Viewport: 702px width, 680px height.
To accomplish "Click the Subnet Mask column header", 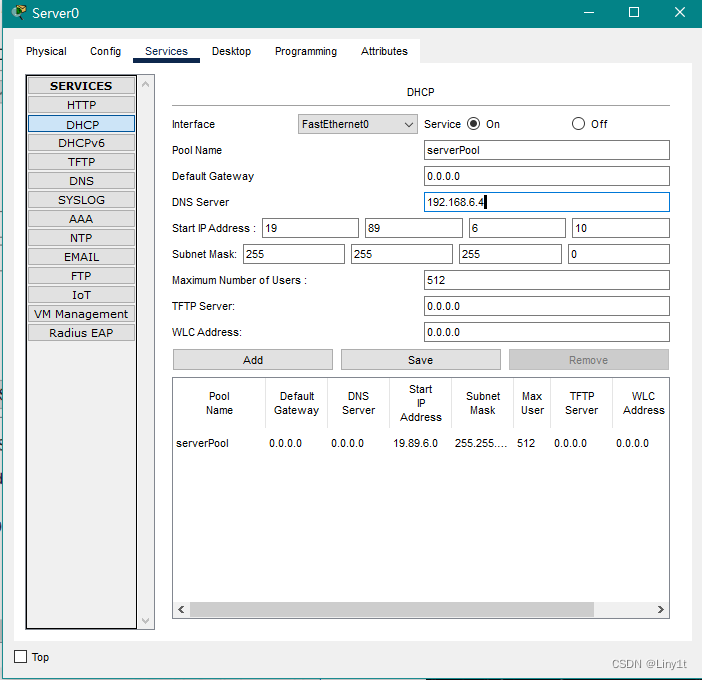I will tap(483, 403).
